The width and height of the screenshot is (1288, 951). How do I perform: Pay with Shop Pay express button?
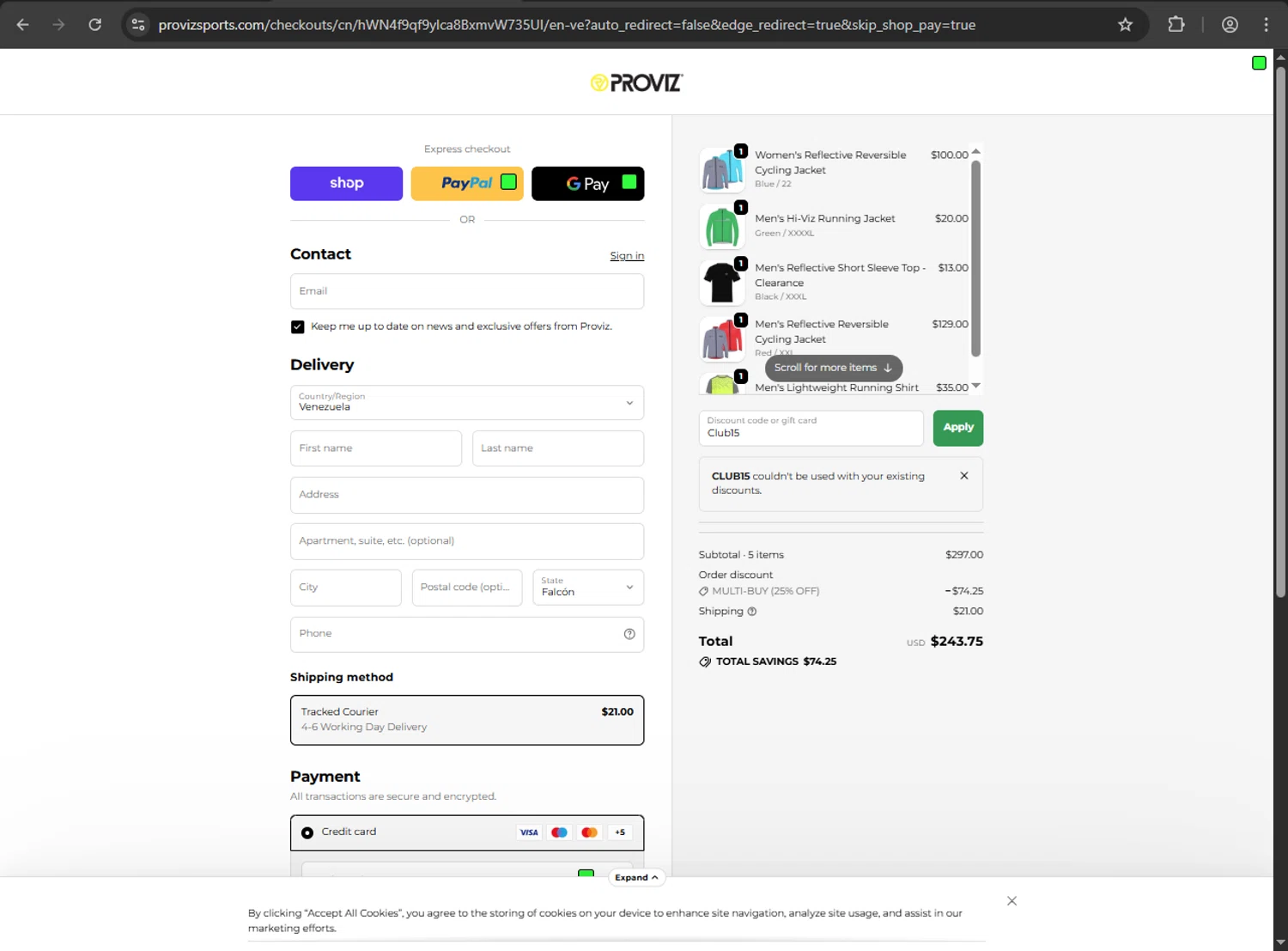point(346,184)
